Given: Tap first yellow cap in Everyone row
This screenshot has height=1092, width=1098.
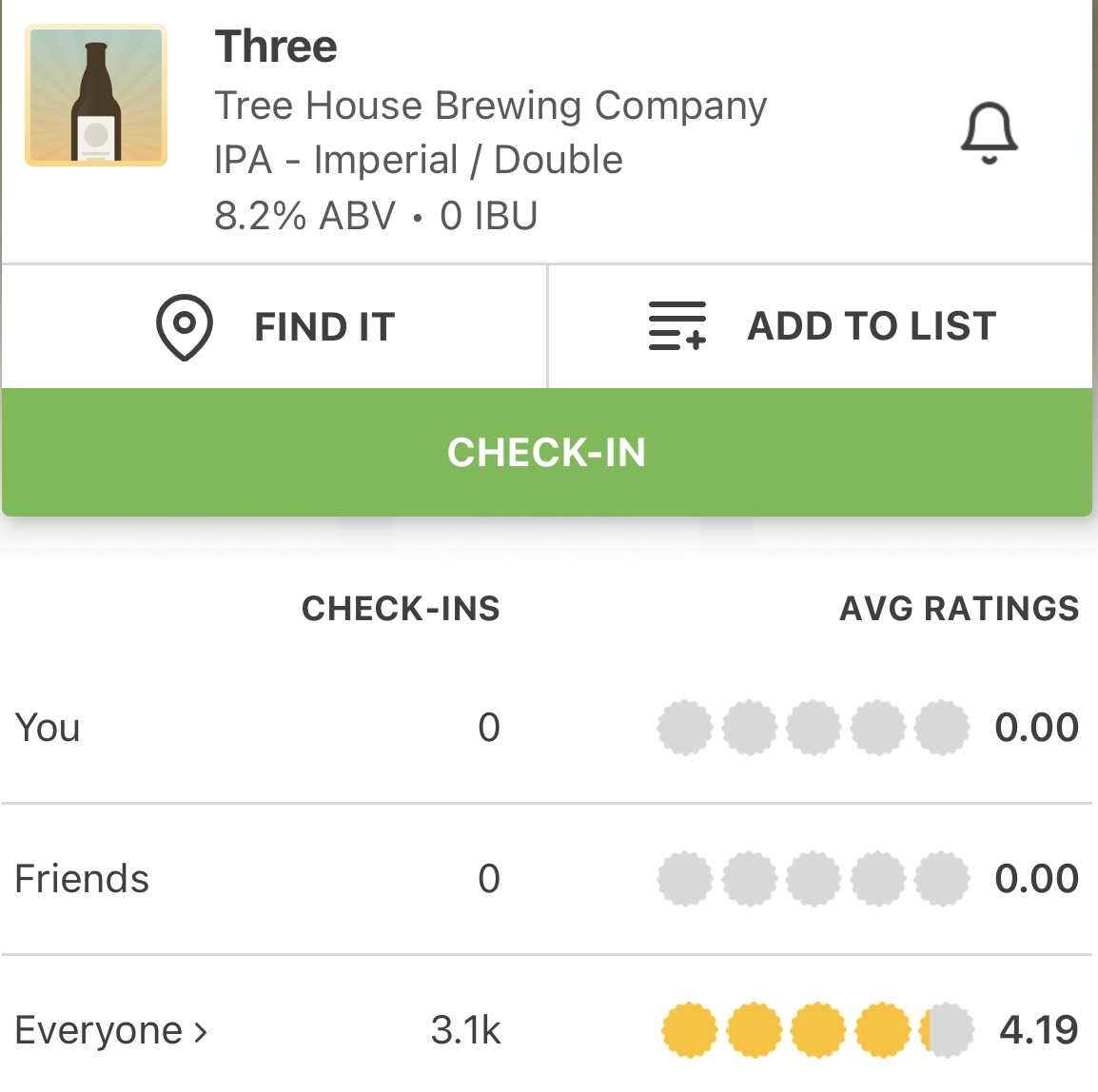Looking at the screenshot, I should [690, 1030].
